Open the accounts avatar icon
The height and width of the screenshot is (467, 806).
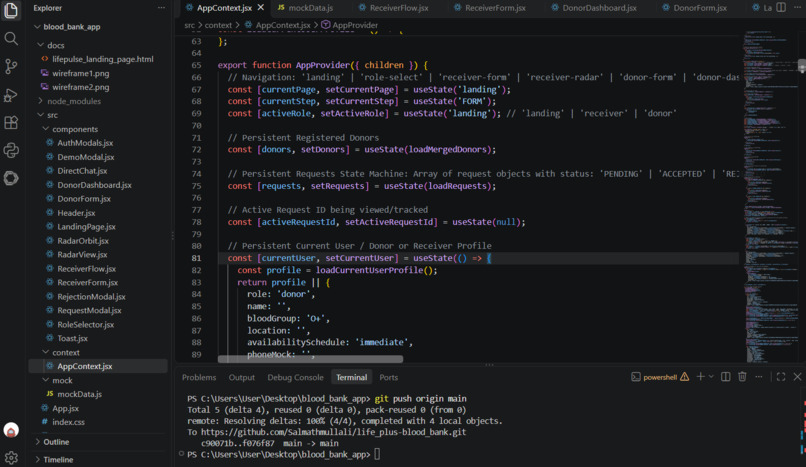tap(11, 430)
